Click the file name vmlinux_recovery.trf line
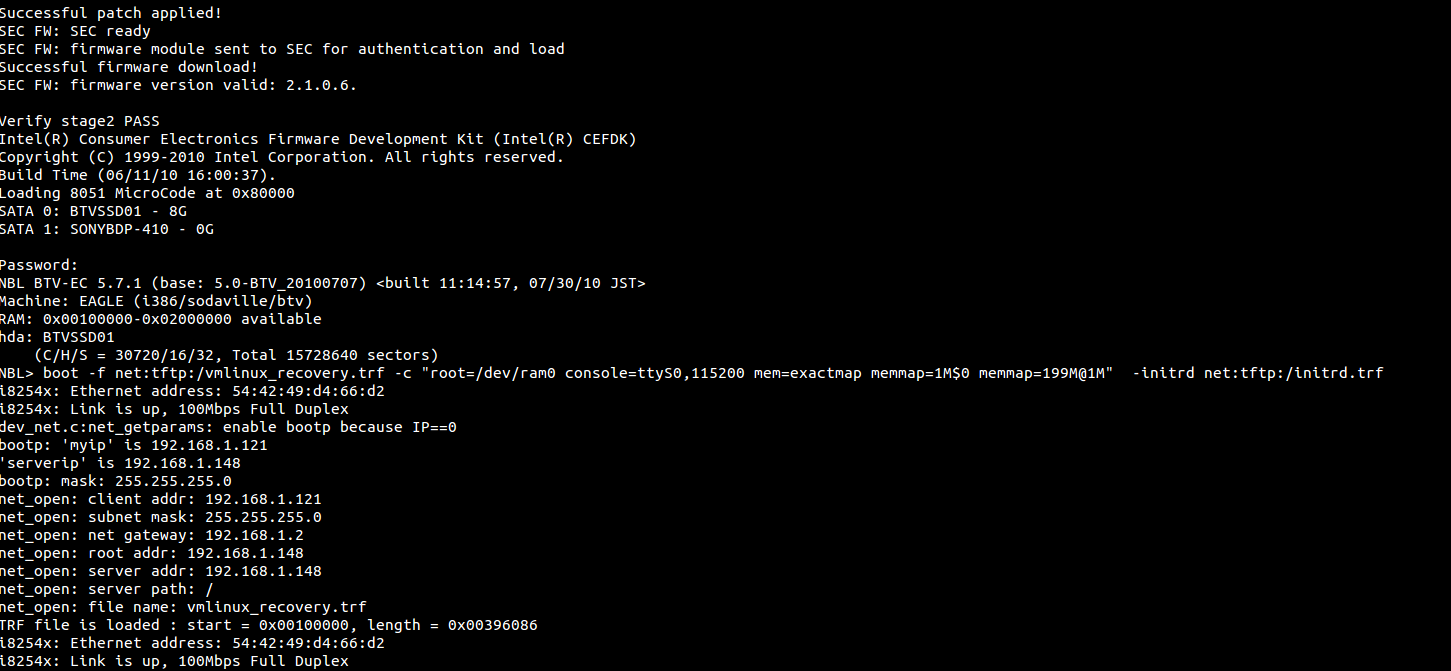Viewport: 1451px width, 671px height. 183,607
